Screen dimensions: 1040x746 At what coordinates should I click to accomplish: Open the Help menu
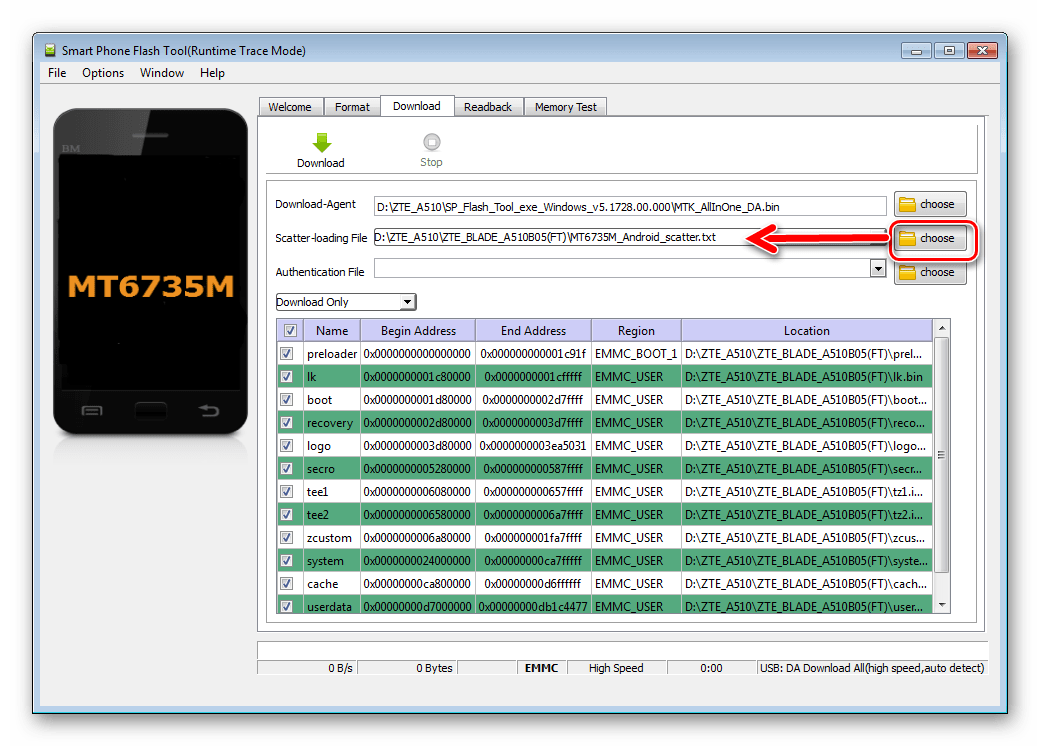(x=212, y=73)
